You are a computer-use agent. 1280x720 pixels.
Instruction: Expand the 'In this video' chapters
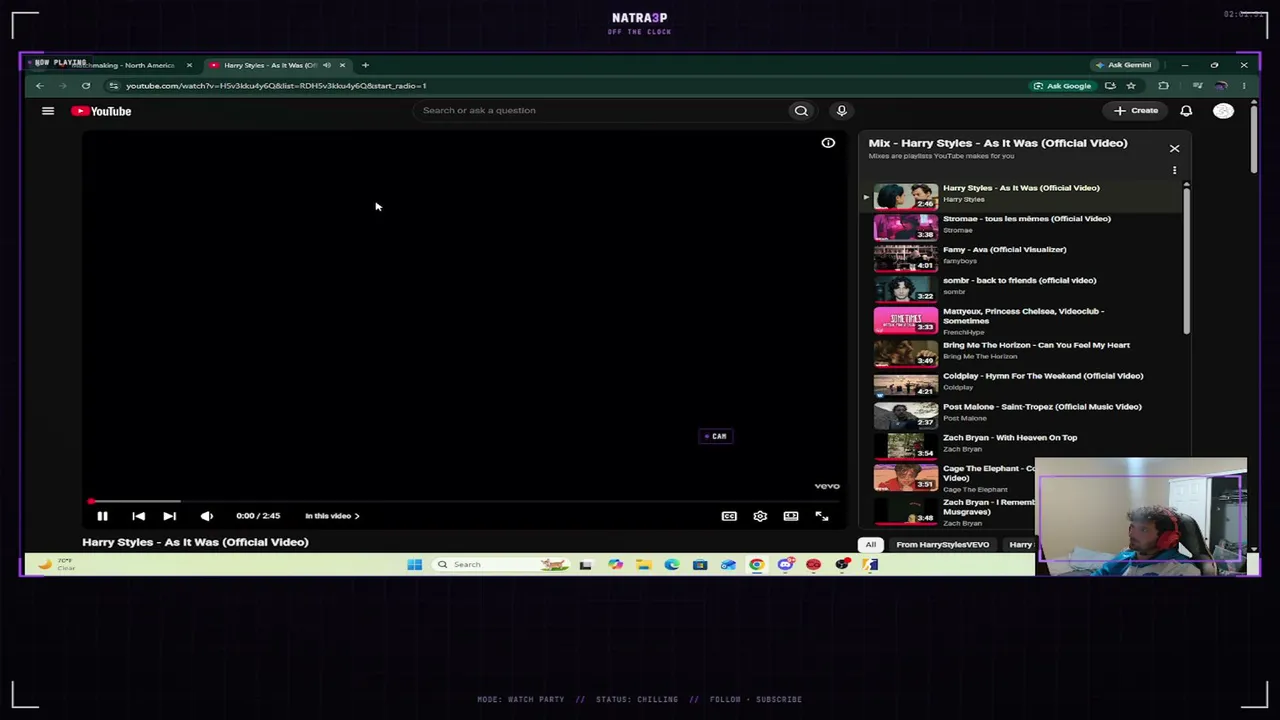[332, 516]
